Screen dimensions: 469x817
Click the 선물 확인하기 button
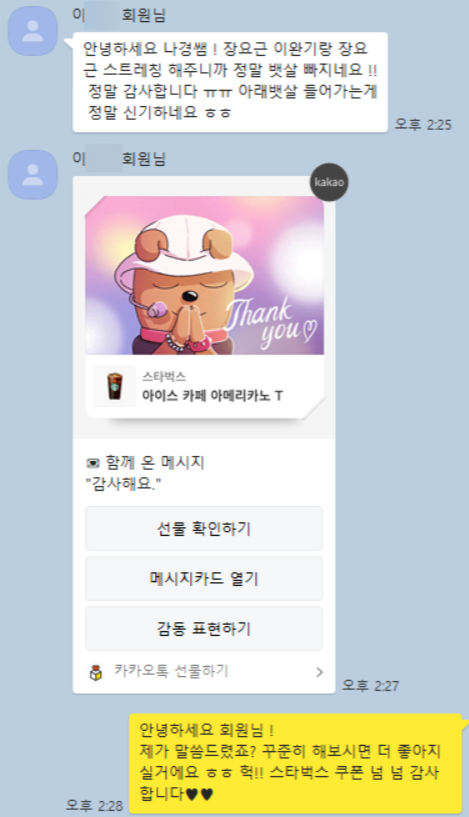click(x=204, y=528)
